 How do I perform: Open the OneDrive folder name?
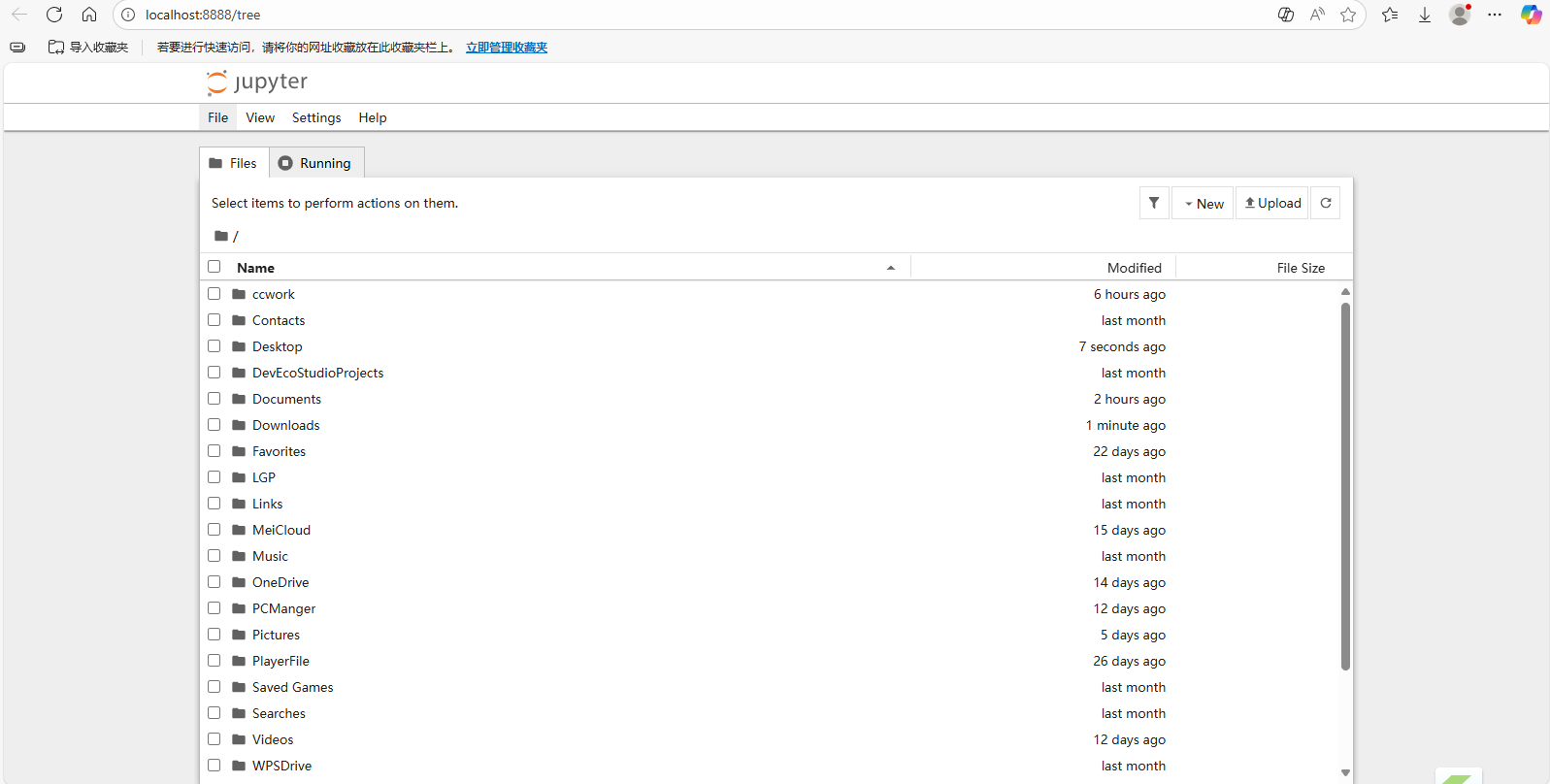[x=280, y=582]
